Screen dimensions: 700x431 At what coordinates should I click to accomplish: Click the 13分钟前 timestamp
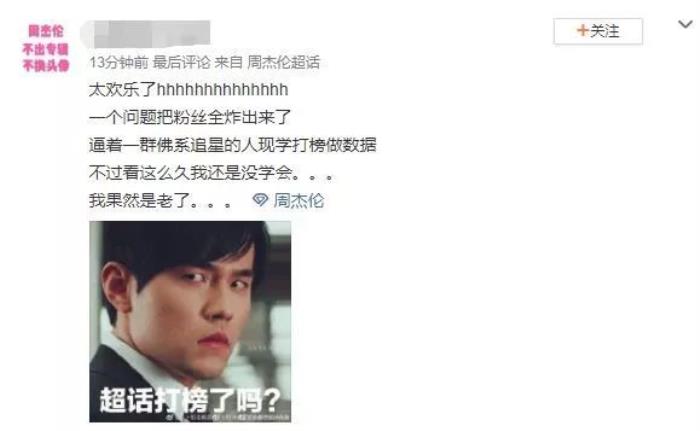118,62
